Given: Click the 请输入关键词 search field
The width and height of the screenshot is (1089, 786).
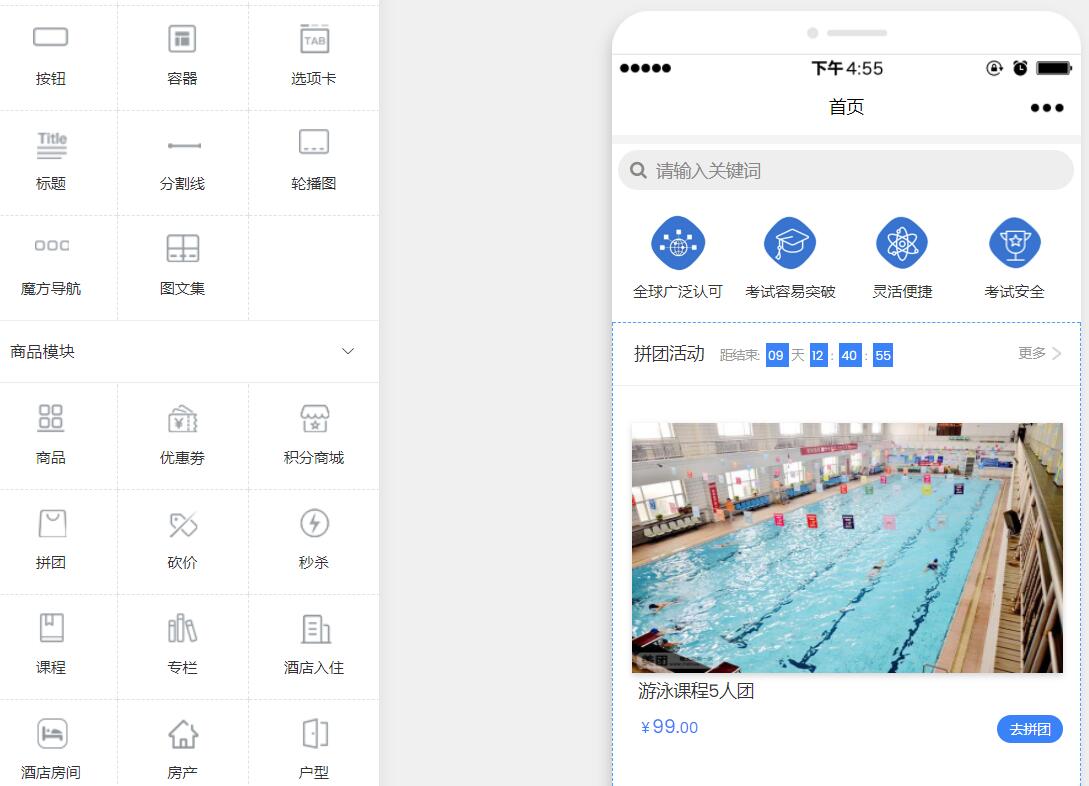Looking at the screenshot, I should [x=846, y=170].
